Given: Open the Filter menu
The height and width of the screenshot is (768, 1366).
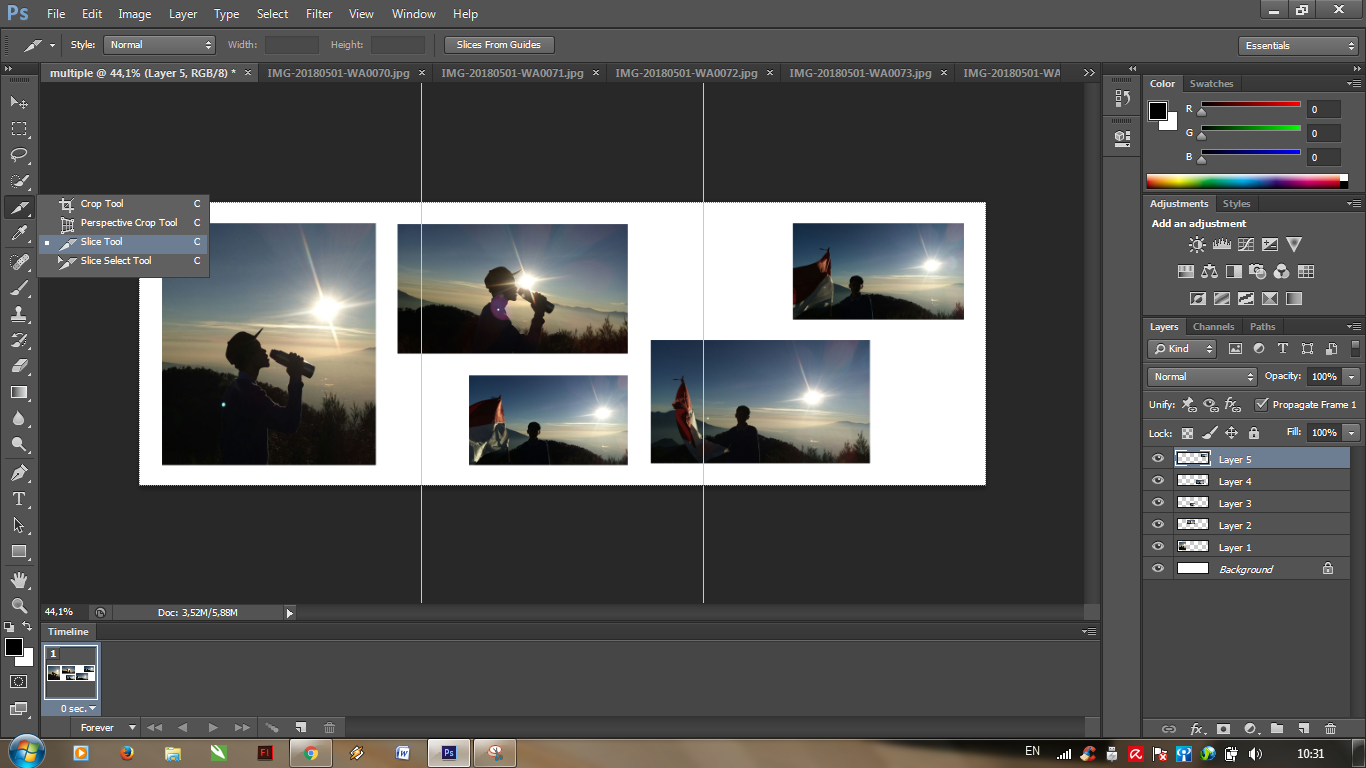Looking at the screenshot, I should click(318, 13).
